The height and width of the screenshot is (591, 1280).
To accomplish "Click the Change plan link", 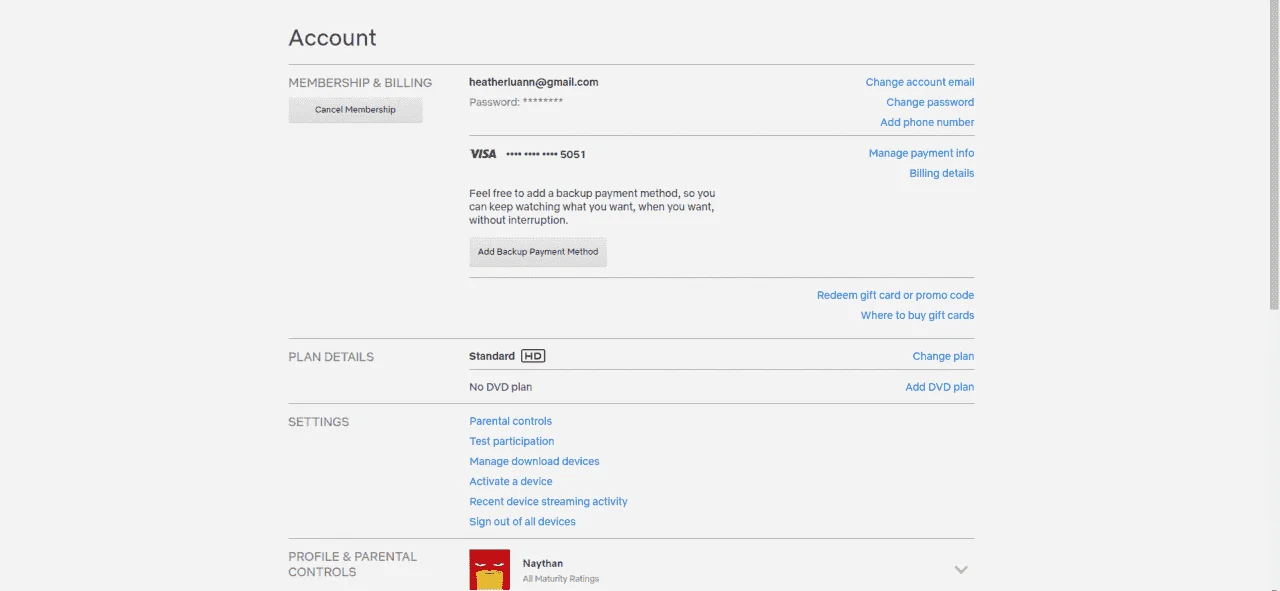I will coord(943,356).
